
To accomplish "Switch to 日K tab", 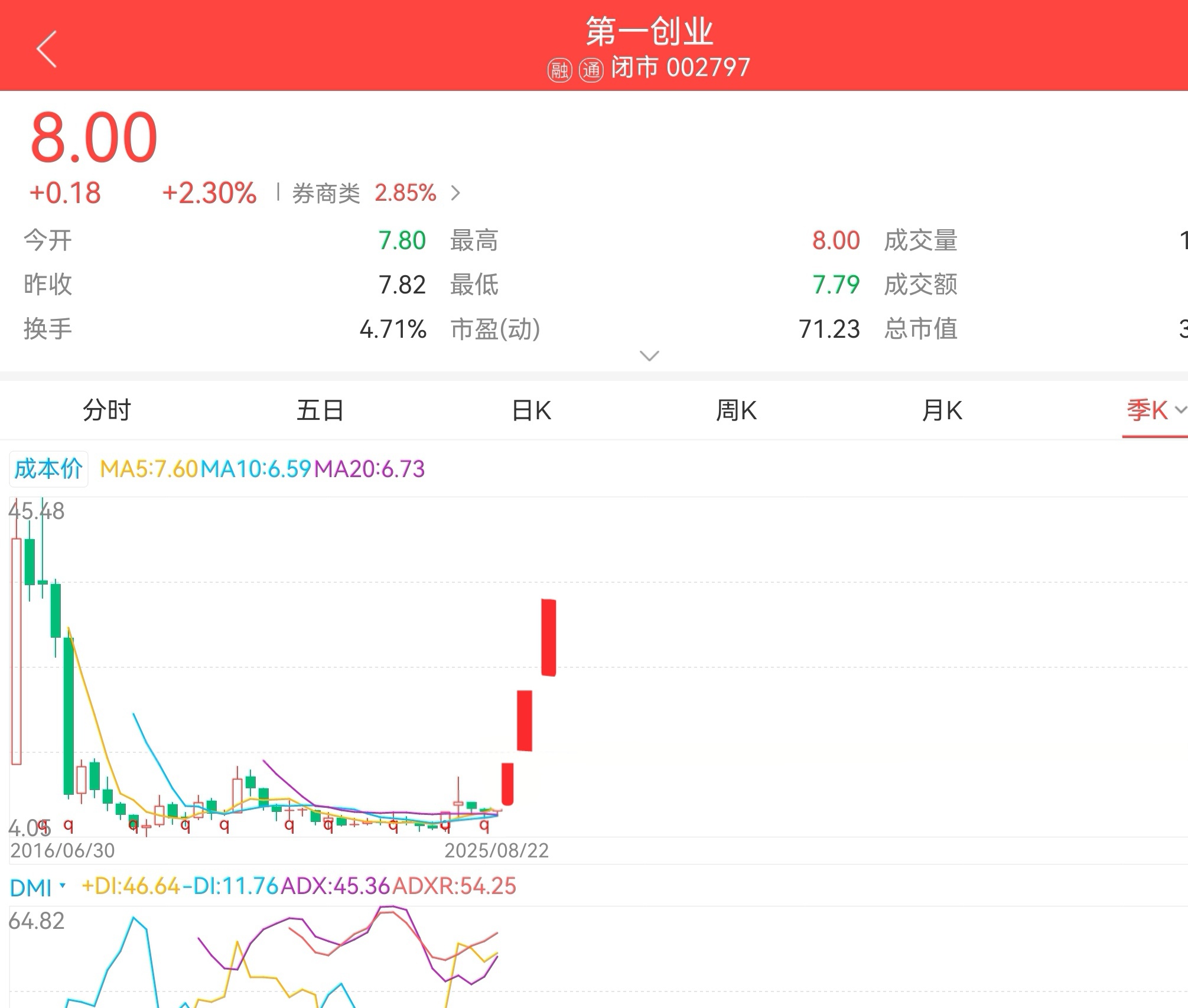I will pos(532,410).
